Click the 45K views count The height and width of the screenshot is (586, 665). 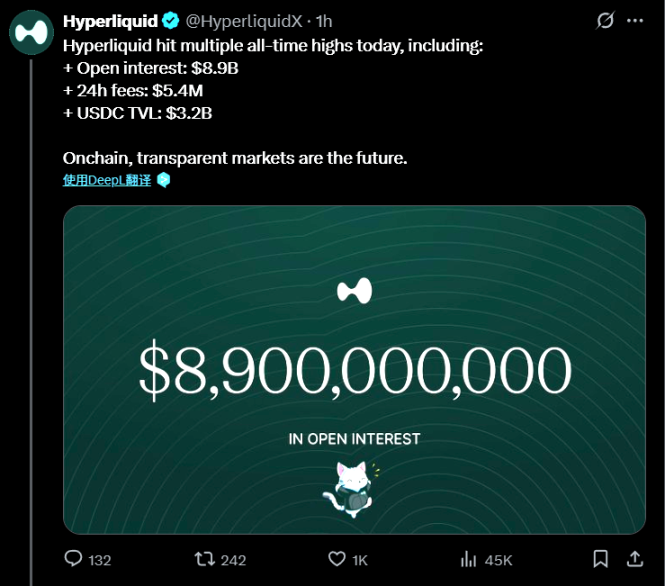(498, 560)
